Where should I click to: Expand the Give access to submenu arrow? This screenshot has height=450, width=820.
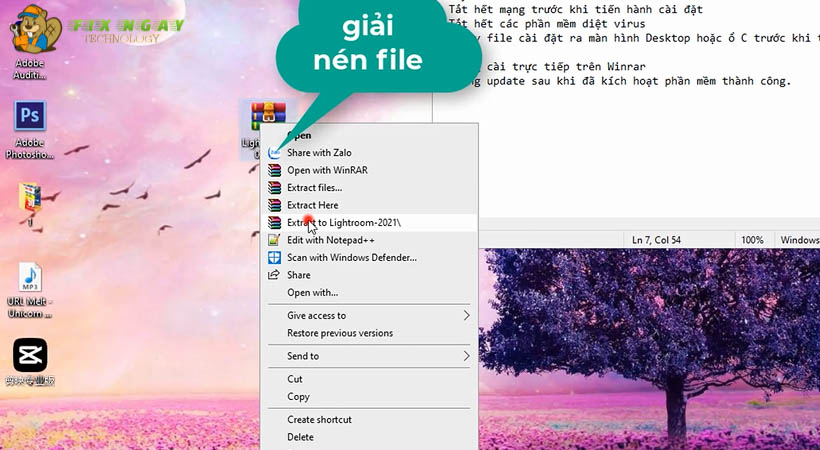point(466,316)
